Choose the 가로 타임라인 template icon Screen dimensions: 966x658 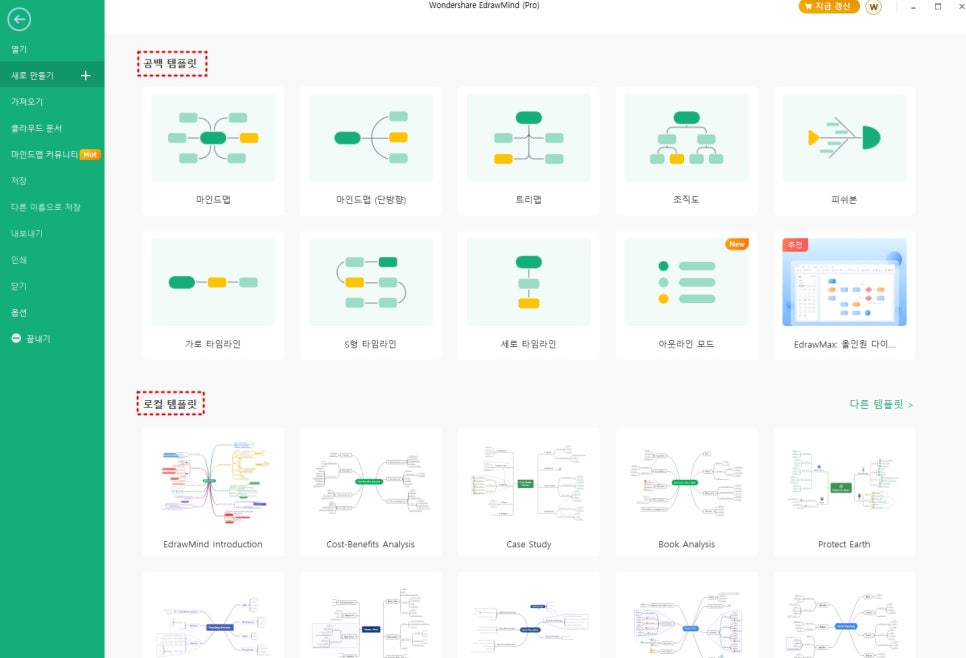[213, 282]
